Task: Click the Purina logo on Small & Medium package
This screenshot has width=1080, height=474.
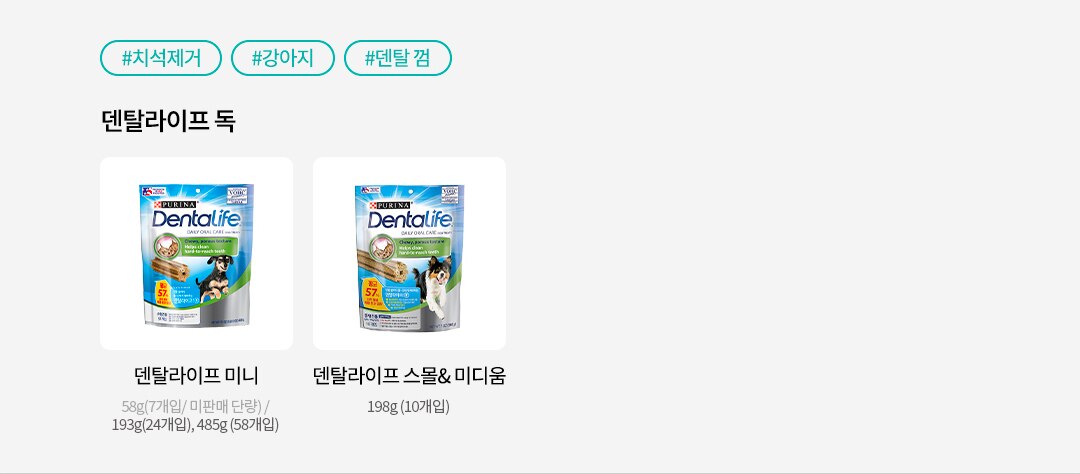Action: (391, 205)
